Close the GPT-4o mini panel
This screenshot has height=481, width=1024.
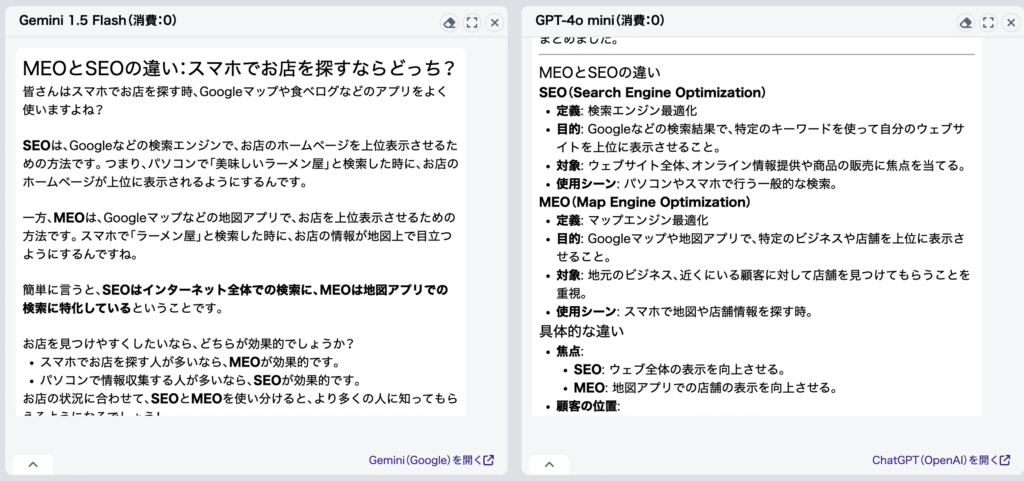coord(1011,23)
